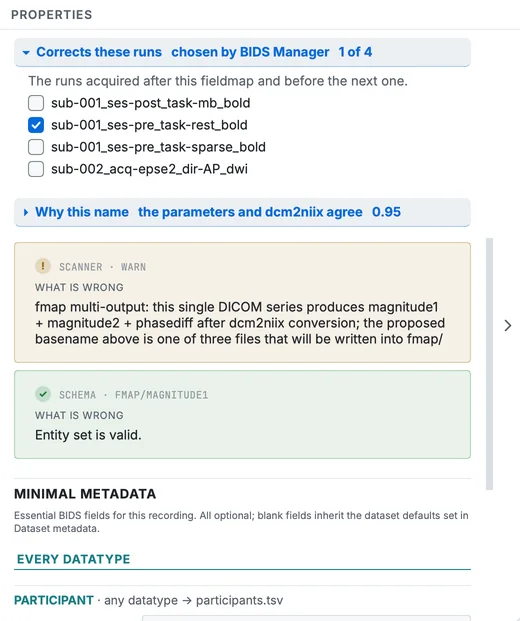The image size is (520, 621).
Task: Click the PROPERTIES panel header
Action: pyautogui.click(x=51, y=15)
